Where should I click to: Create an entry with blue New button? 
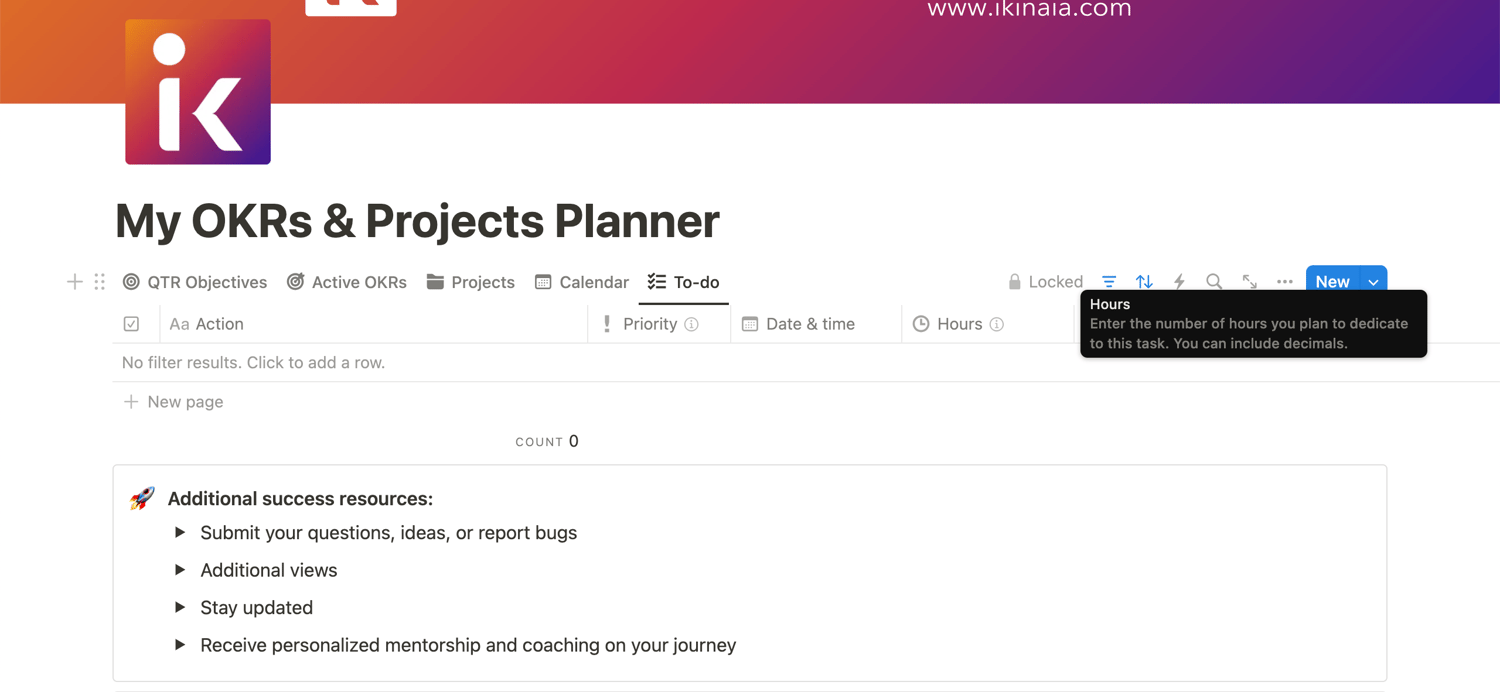(1333, 282)
